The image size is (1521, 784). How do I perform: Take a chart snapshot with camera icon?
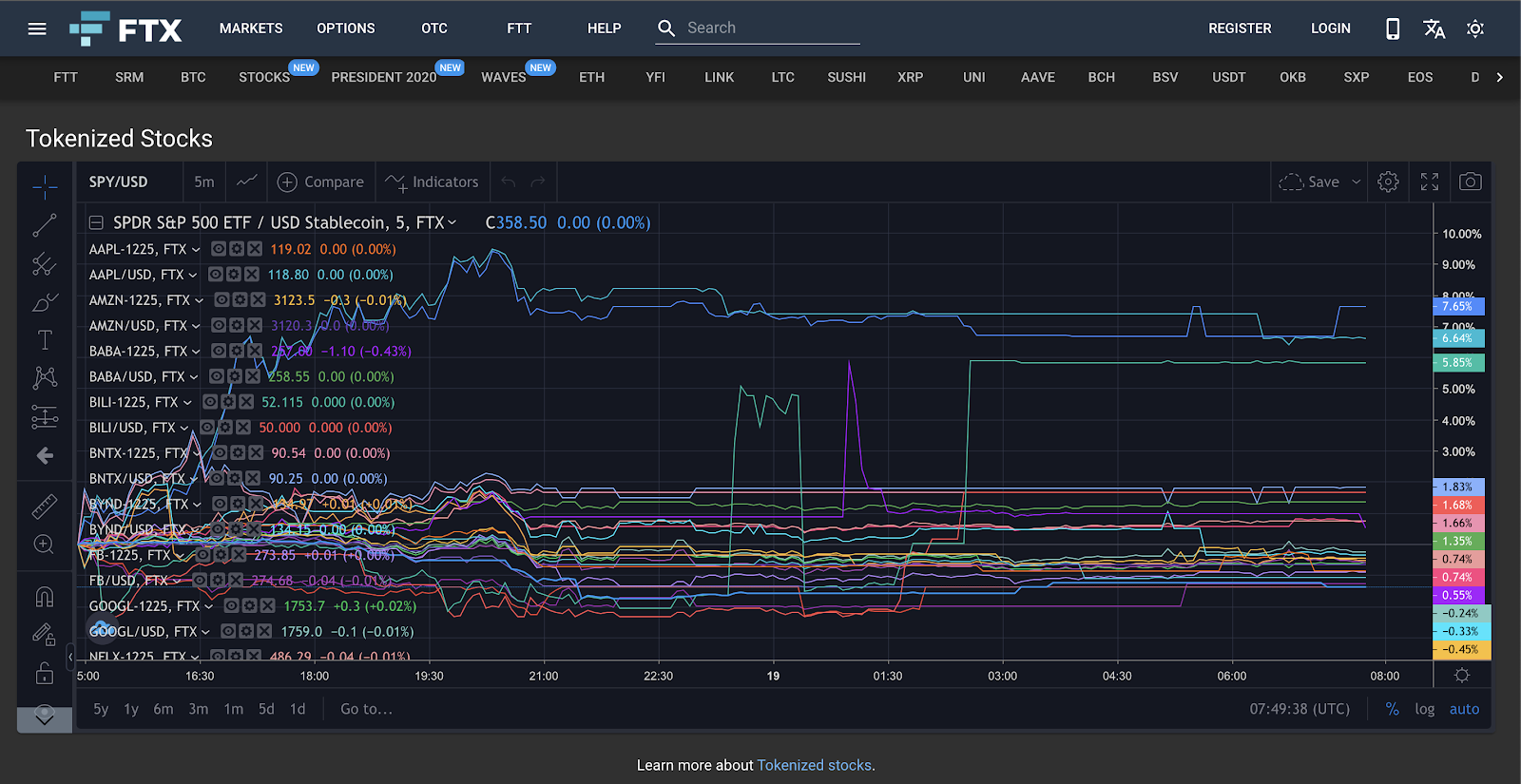[1471, 182]
